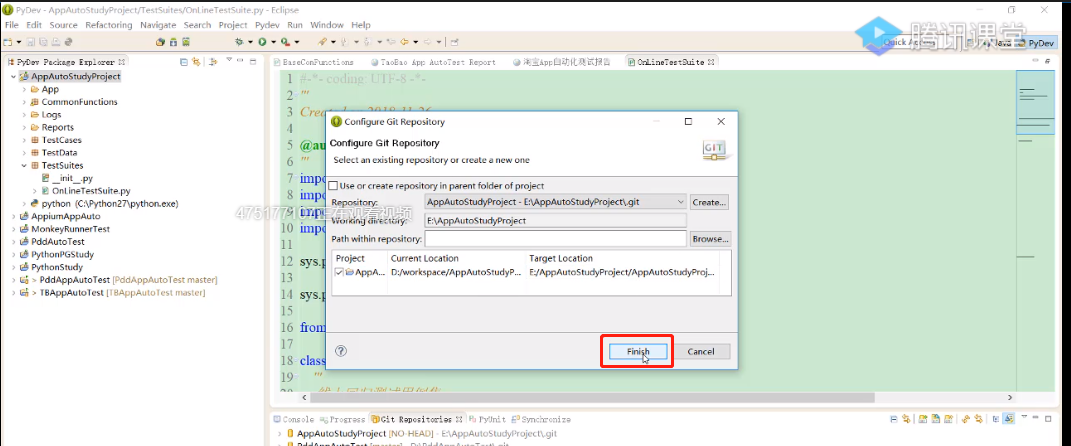
Task: Expand AppAutoStudyProject in Git Repositories
Action: click(x=279, y=434)
